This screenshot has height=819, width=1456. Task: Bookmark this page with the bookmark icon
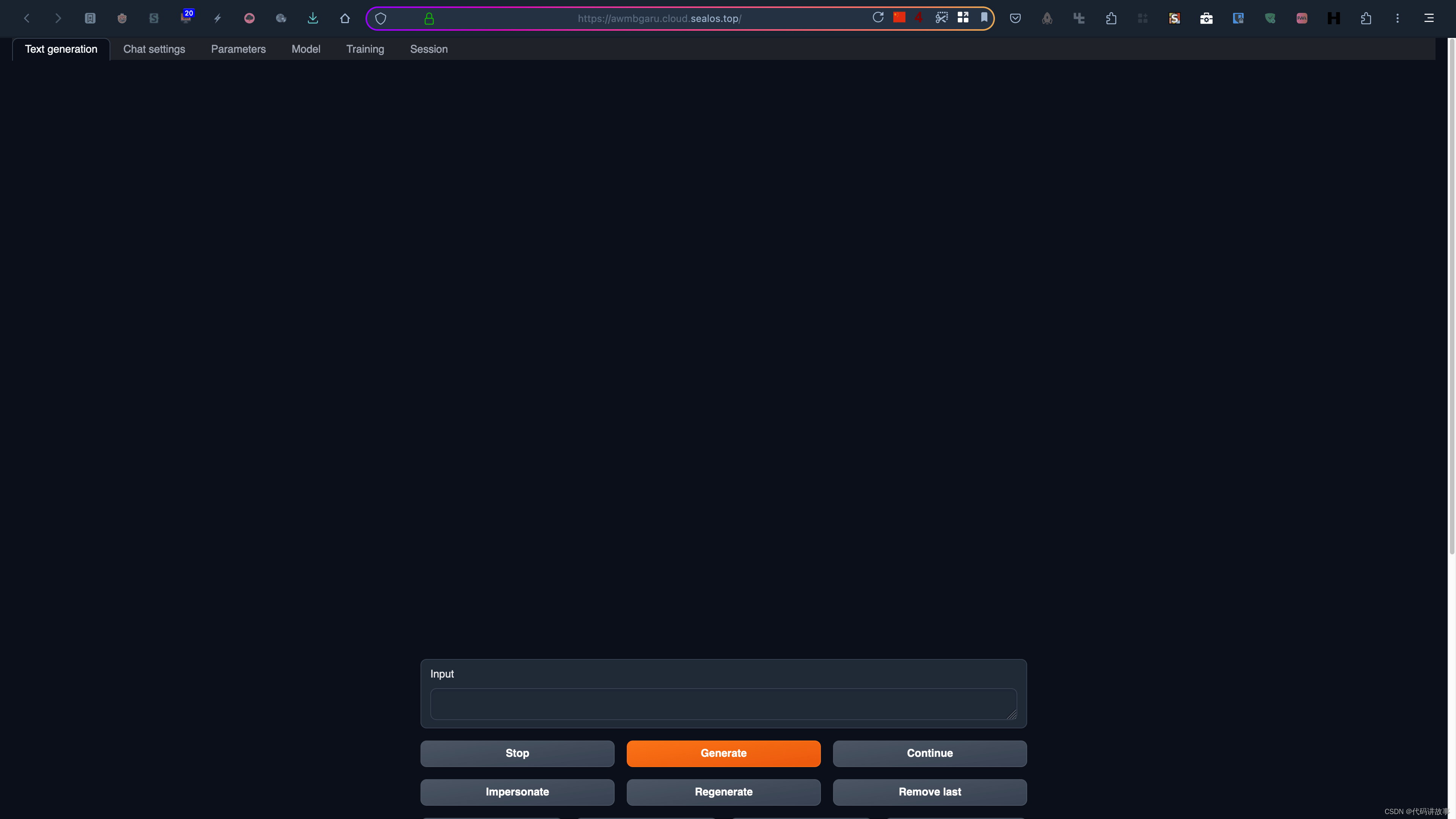coord(984,17)
